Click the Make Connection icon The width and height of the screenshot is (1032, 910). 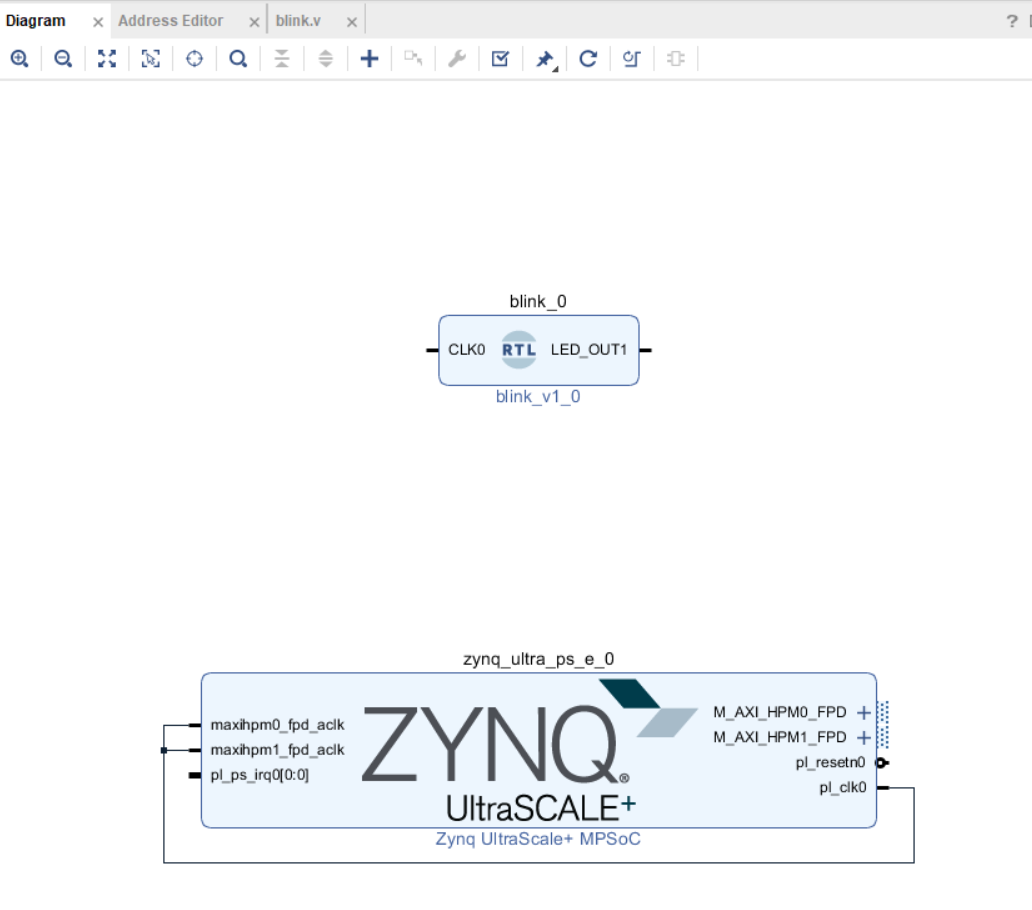coord(413,59)
